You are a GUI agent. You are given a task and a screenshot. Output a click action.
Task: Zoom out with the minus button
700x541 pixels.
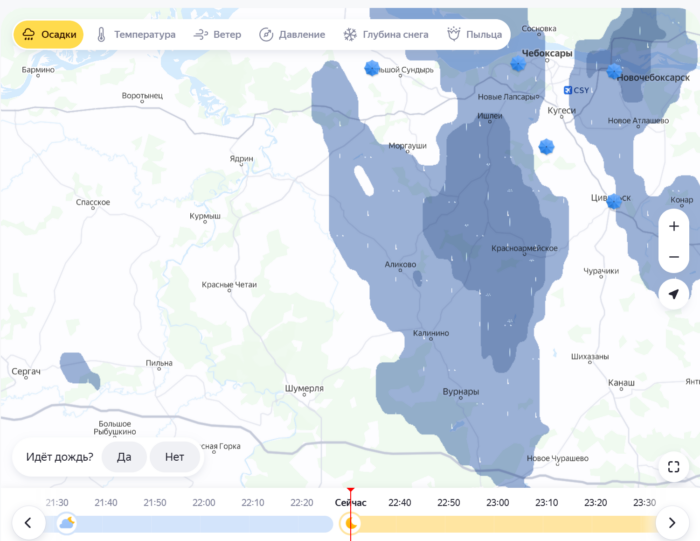coord(674,257)
